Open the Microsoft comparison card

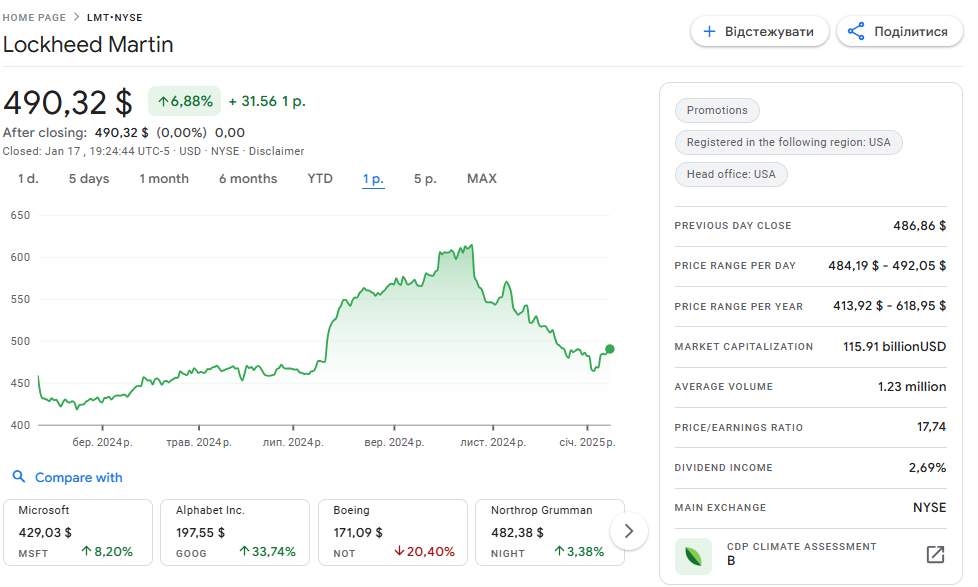point(78,532)
